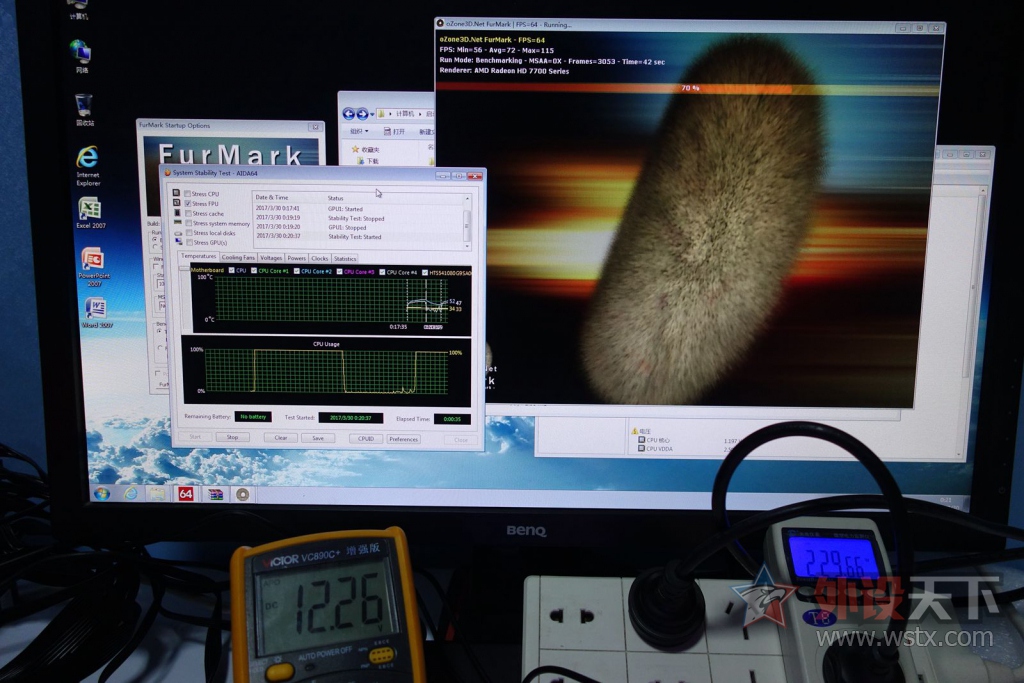
Task: Toggle the CPU temperature graph checkbox
Action: [x=231, y=270]
